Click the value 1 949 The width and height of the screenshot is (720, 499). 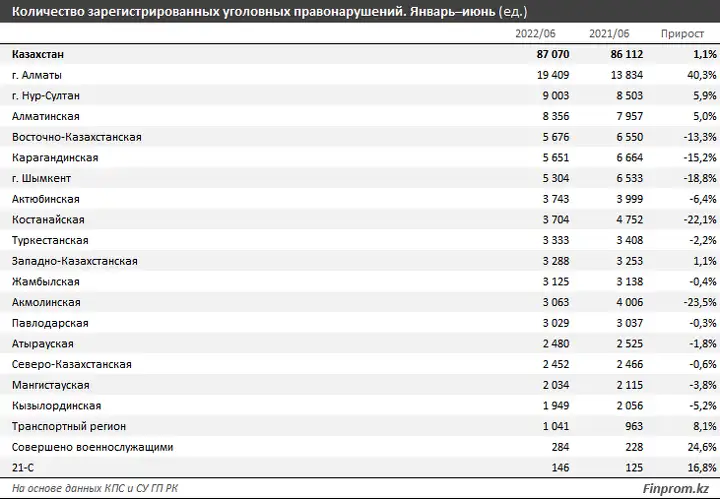click(556, 405)
